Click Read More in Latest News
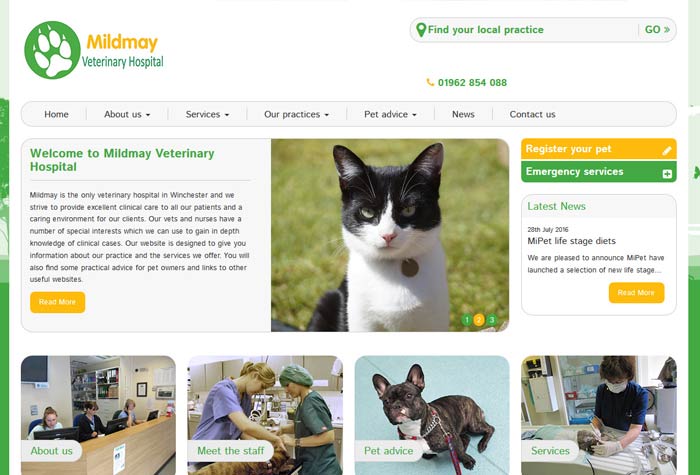The height and width of the screenshot is (475, 700). tap(636, 293)
